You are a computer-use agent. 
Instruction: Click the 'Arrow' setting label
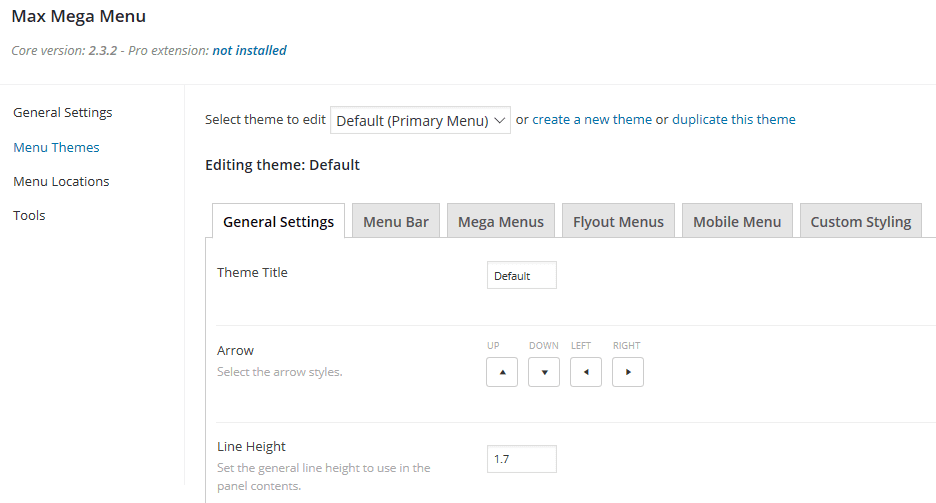point(235,350)
